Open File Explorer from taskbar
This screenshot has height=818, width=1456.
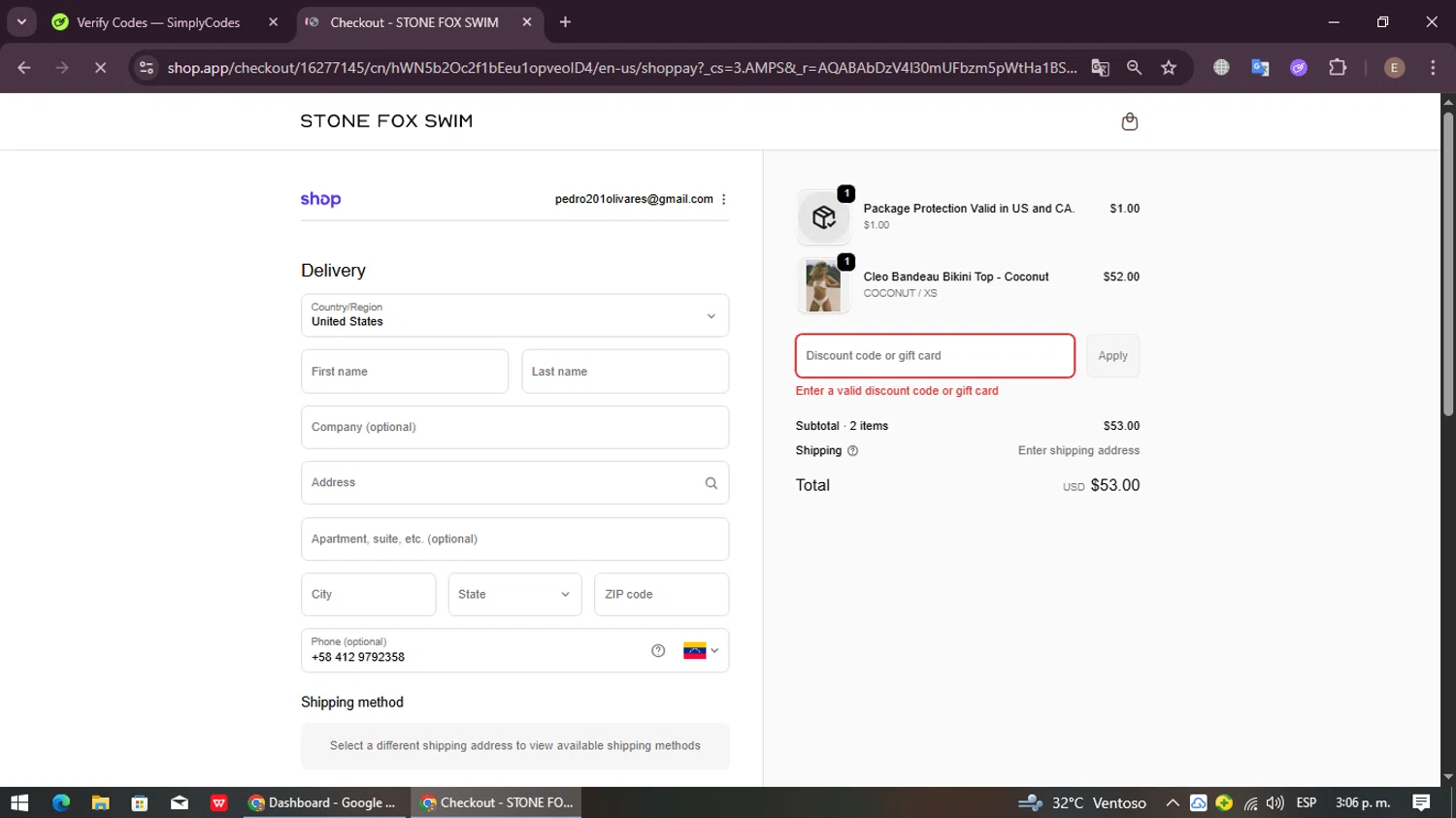coord(100,802)
